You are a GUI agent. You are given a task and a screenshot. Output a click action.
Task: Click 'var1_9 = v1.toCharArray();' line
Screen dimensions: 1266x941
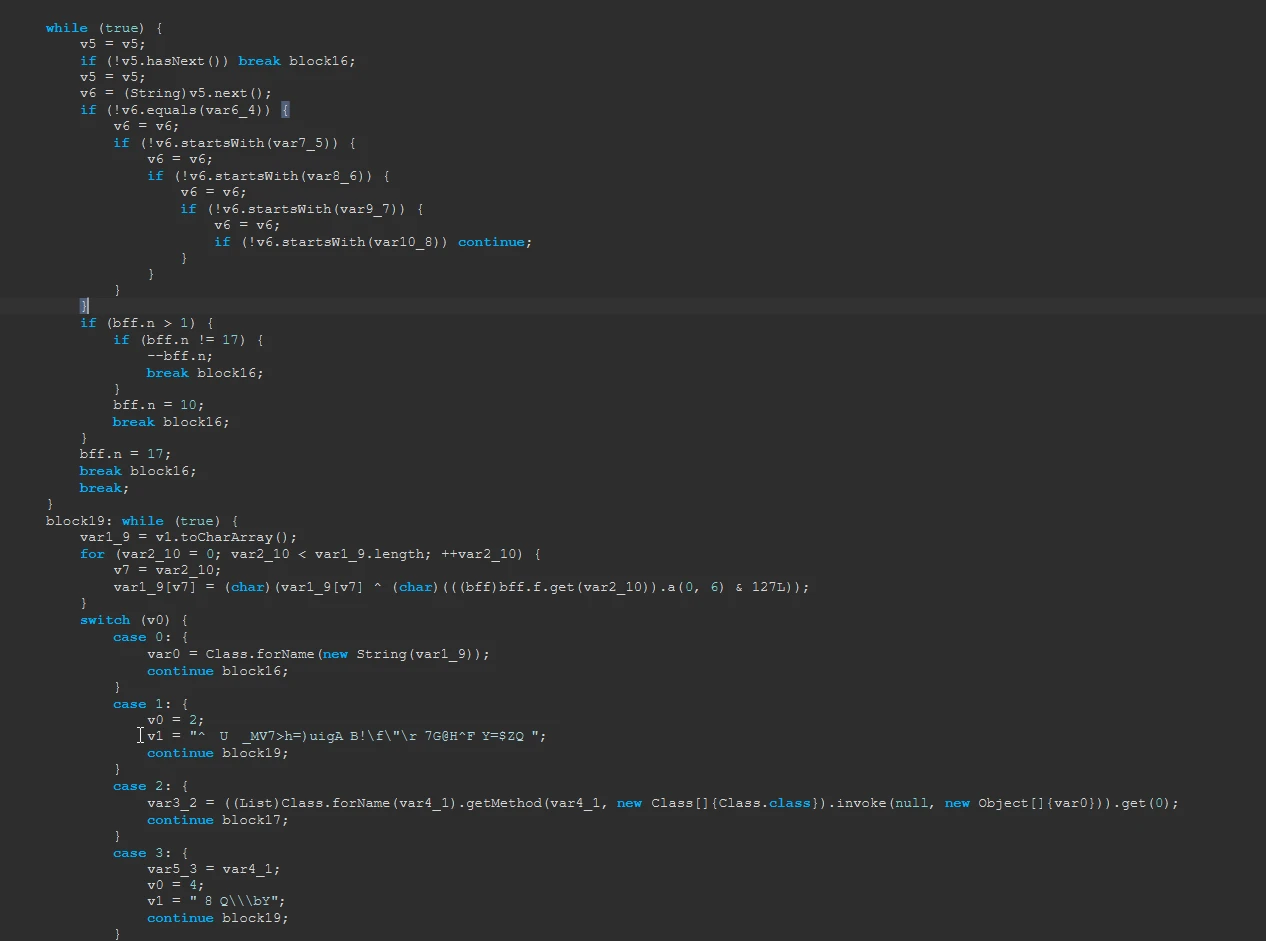tap(189, 537)
